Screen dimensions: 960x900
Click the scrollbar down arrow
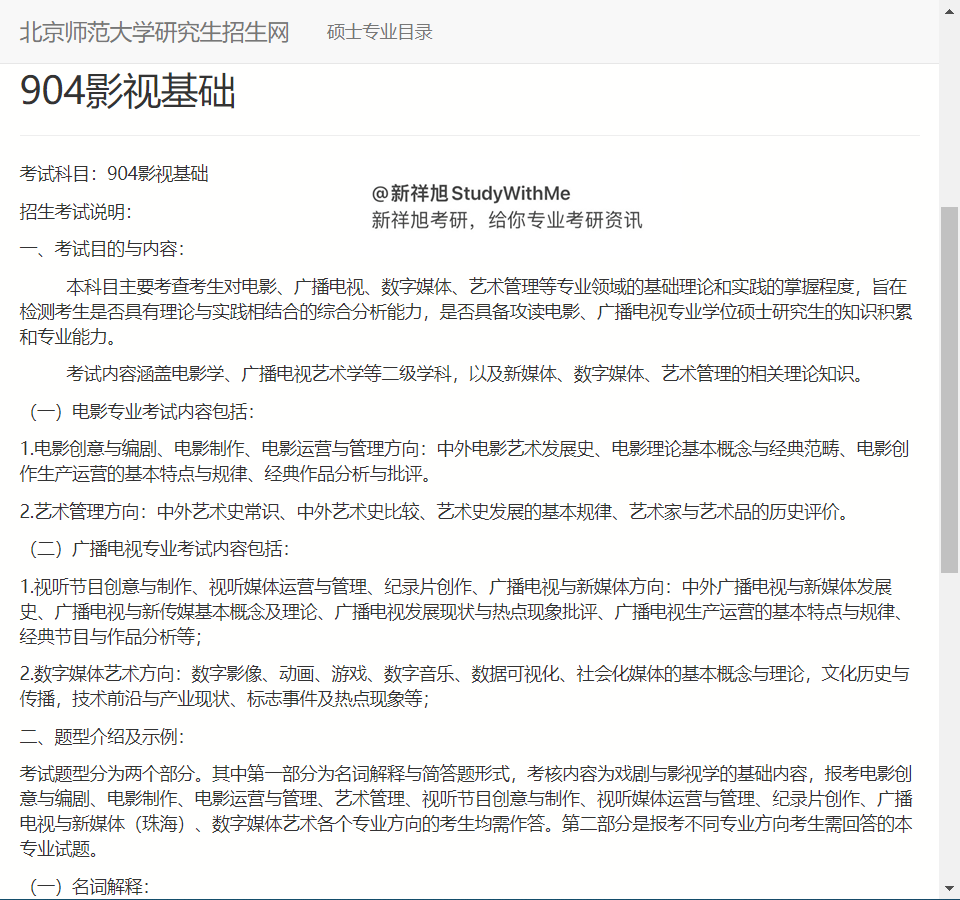click(949, 887)
